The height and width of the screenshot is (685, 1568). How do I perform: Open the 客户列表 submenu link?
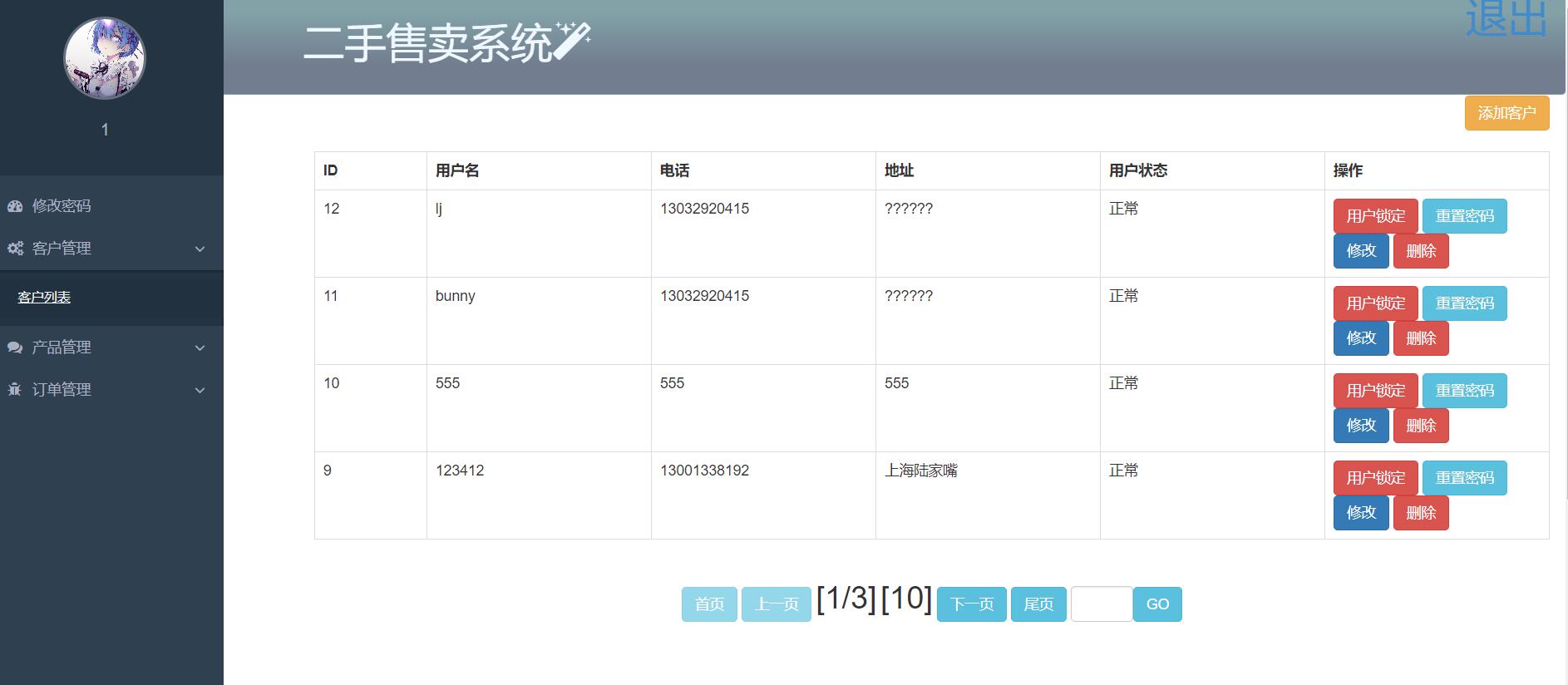pyautogui.click(x=44, y=298)
